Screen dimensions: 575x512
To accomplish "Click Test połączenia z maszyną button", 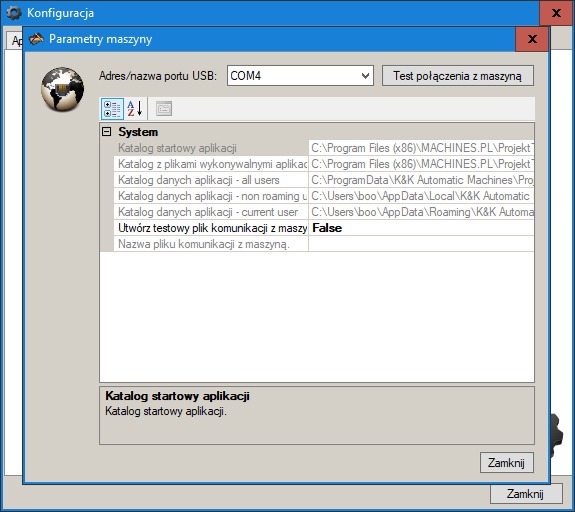I will pos(458,76).
